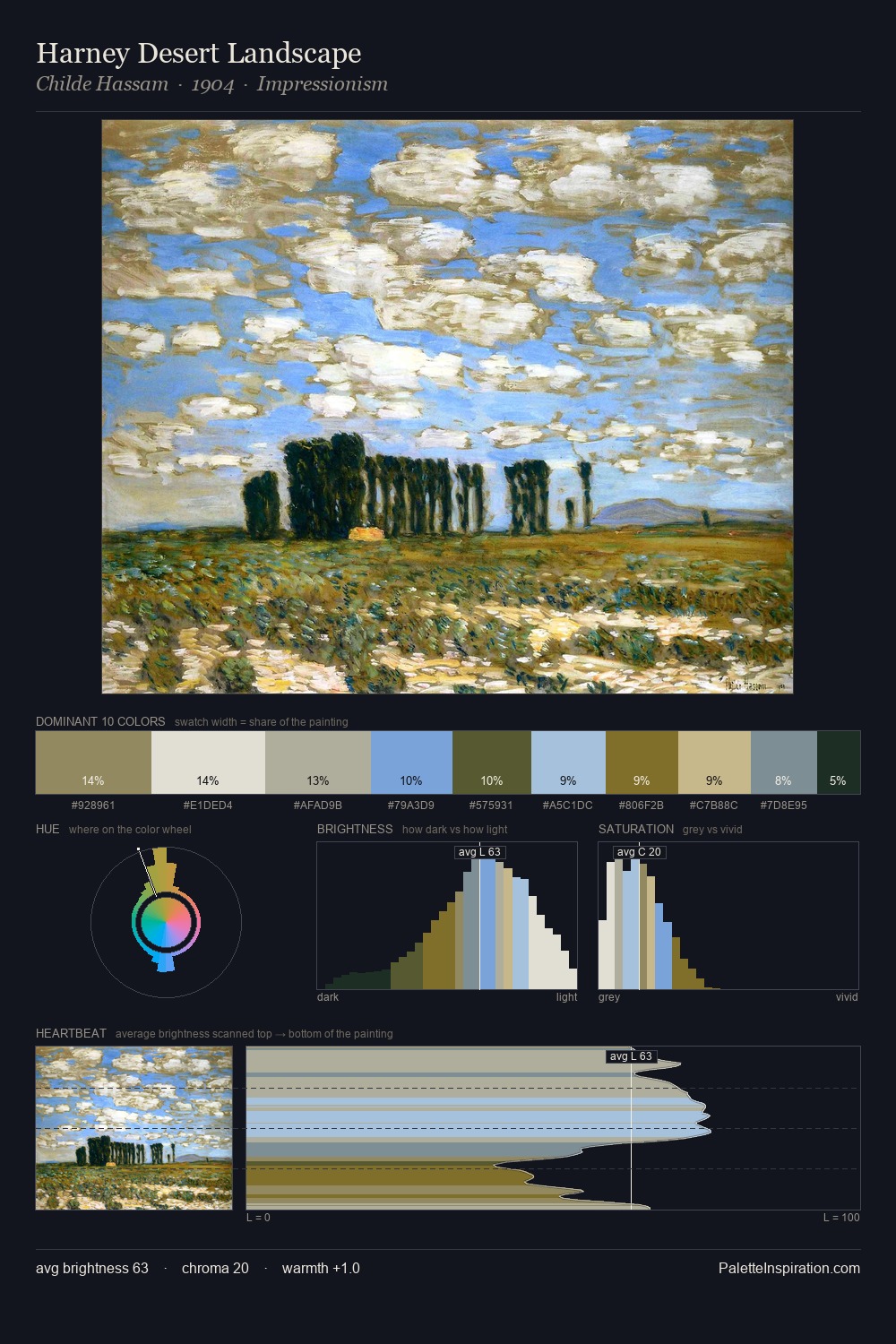Click the SATURATION section heading

636,829
